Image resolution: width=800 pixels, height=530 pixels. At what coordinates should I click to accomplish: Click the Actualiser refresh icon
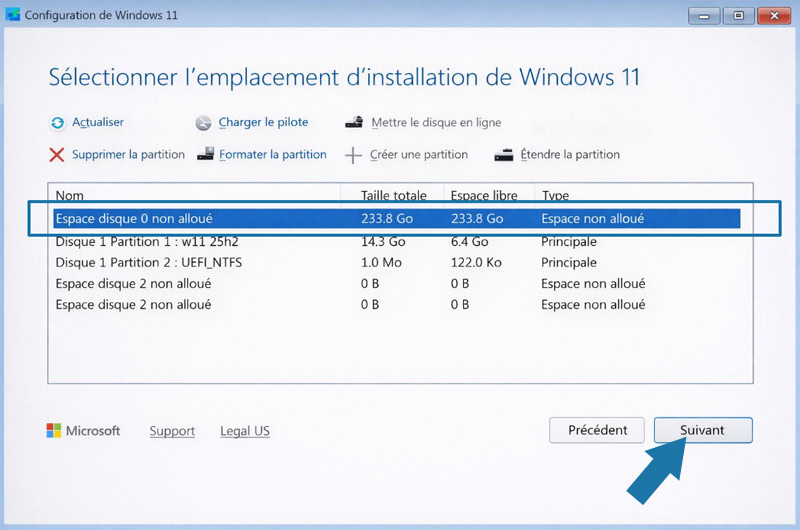pos(57,123)
